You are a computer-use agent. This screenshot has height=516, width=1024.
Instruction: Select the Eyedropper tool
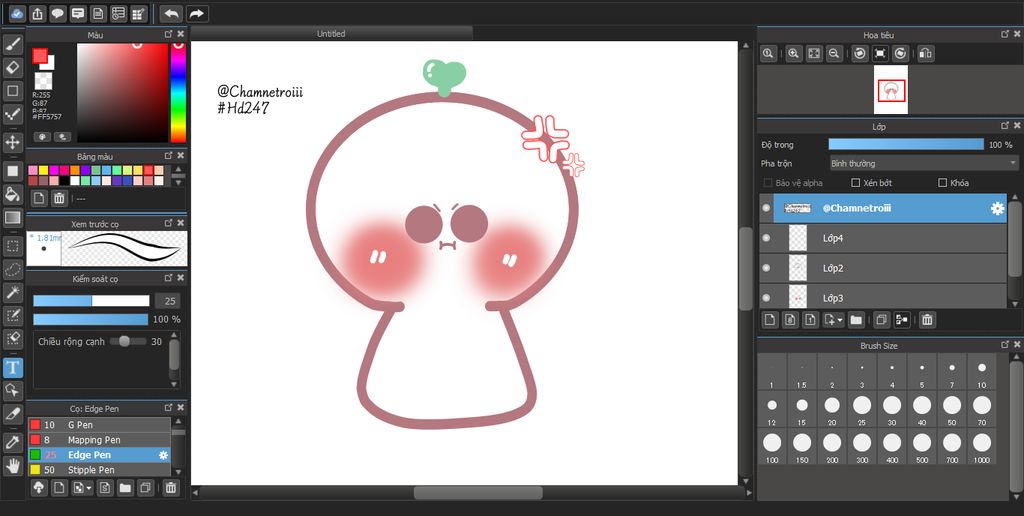click(13, 442)
